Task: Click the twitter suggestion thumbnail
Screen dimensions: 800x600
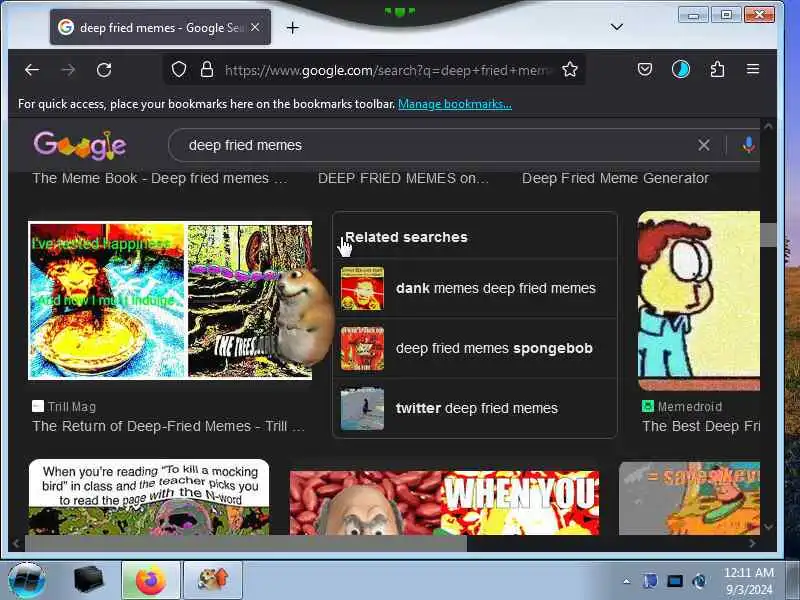Action: coord(362,408)
